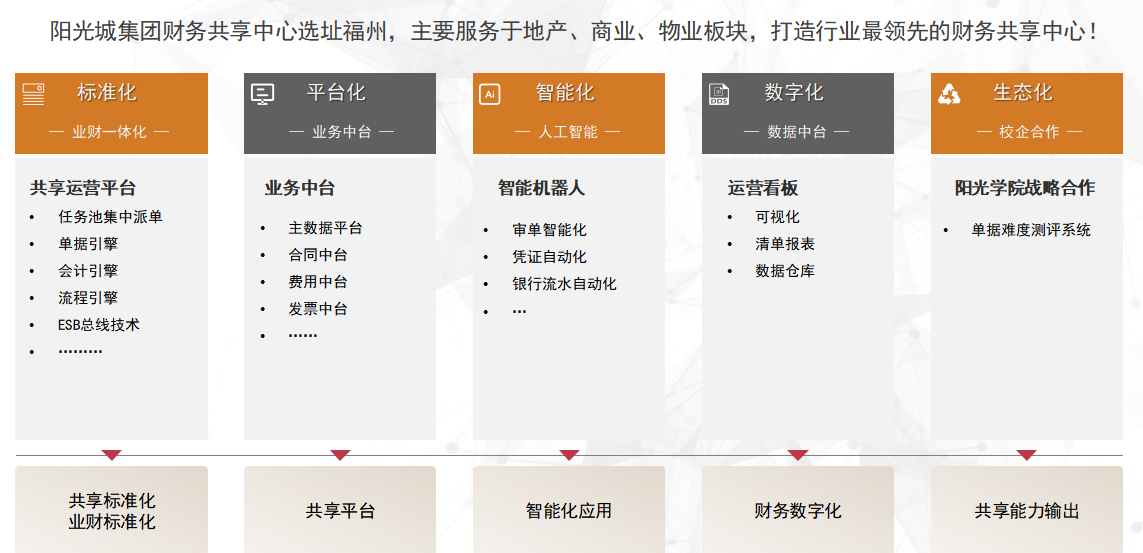Image resolution: width=1143 pixels, height=553 pixels.
Task: Click the 校企合作 subtitle
Action: click(1028, 132)
